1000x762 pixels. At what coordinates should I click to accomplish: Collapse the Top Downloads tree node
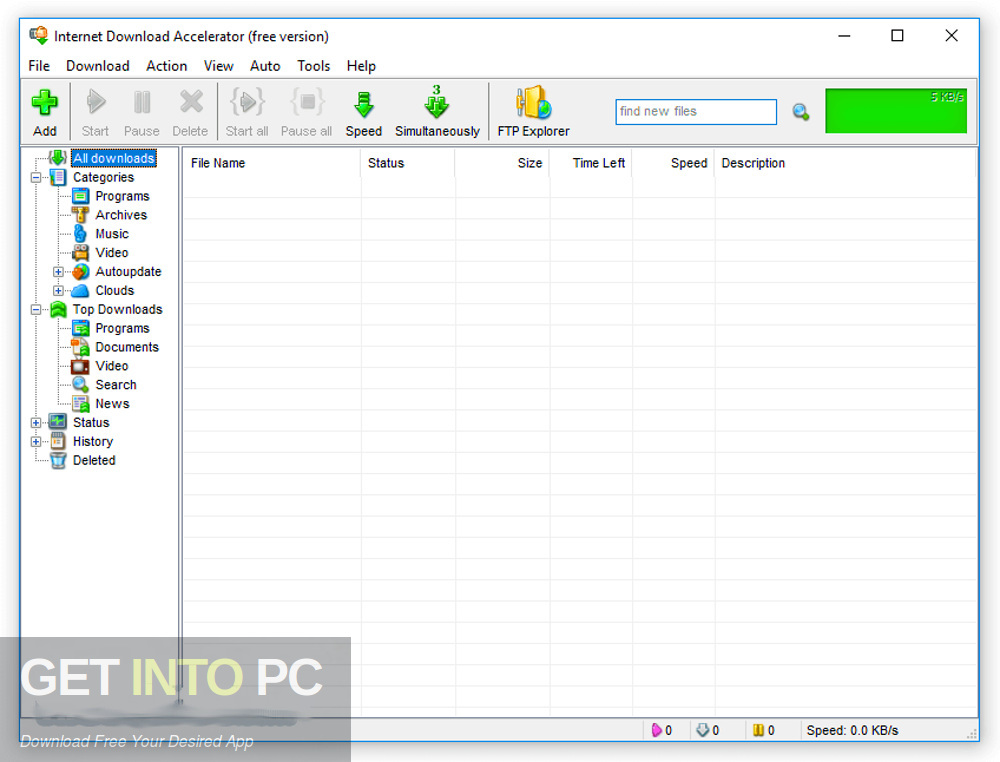coord(36,309)
